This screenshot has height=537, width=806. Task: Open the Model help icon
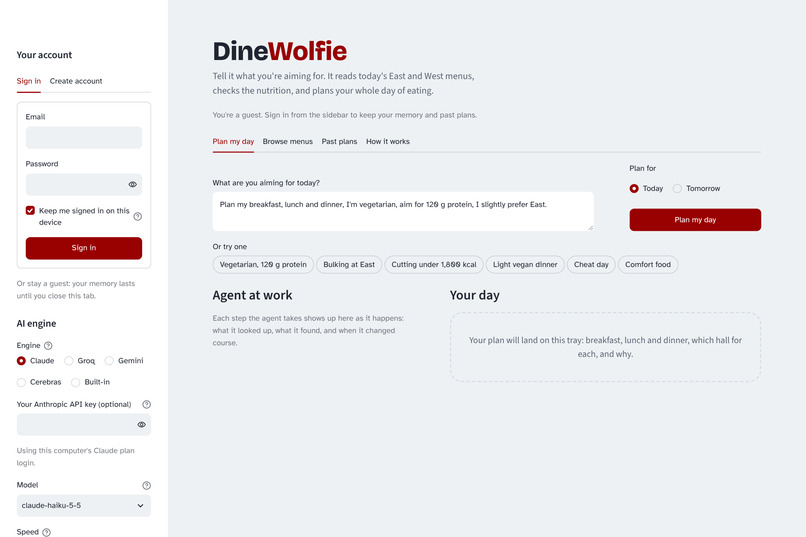click(146, 485)
